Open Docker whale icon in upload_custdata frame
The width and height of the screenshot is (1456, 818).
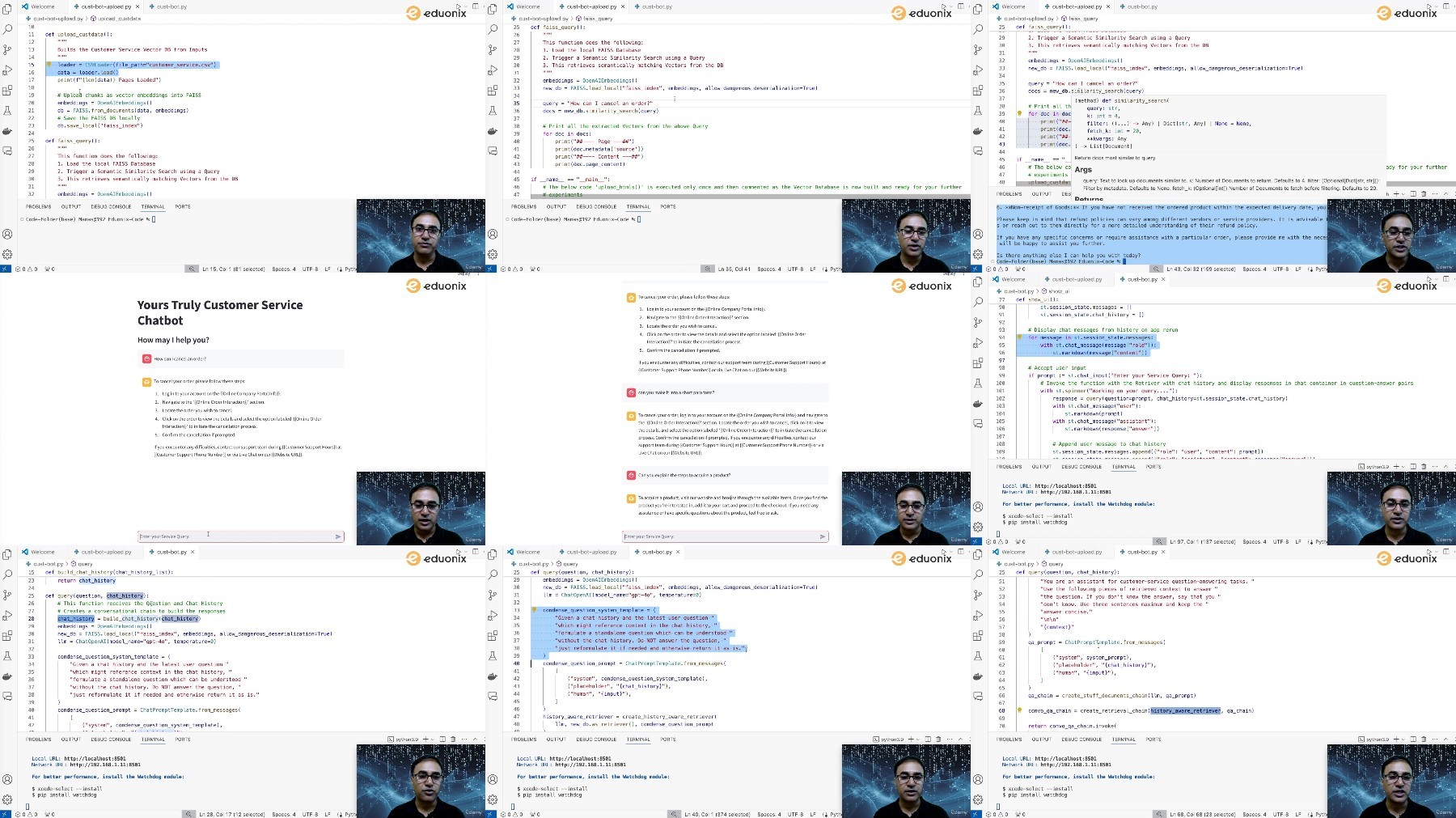click(x=7, y=131)
